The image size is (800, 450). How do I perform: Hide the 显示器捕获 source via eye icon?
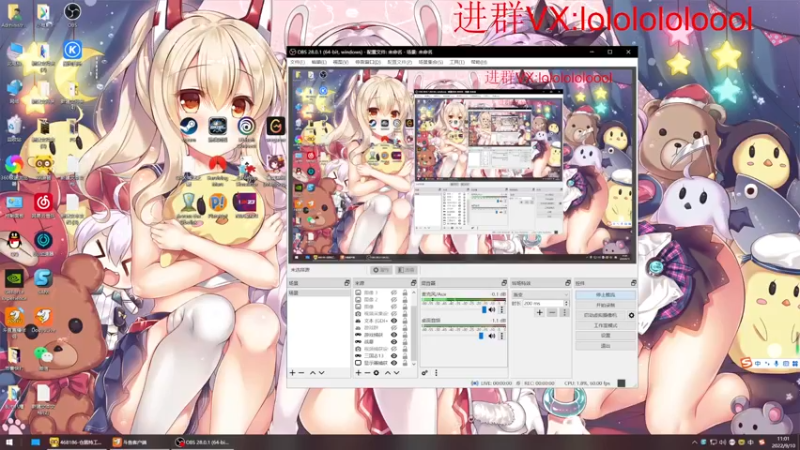(x=394, y=363)
